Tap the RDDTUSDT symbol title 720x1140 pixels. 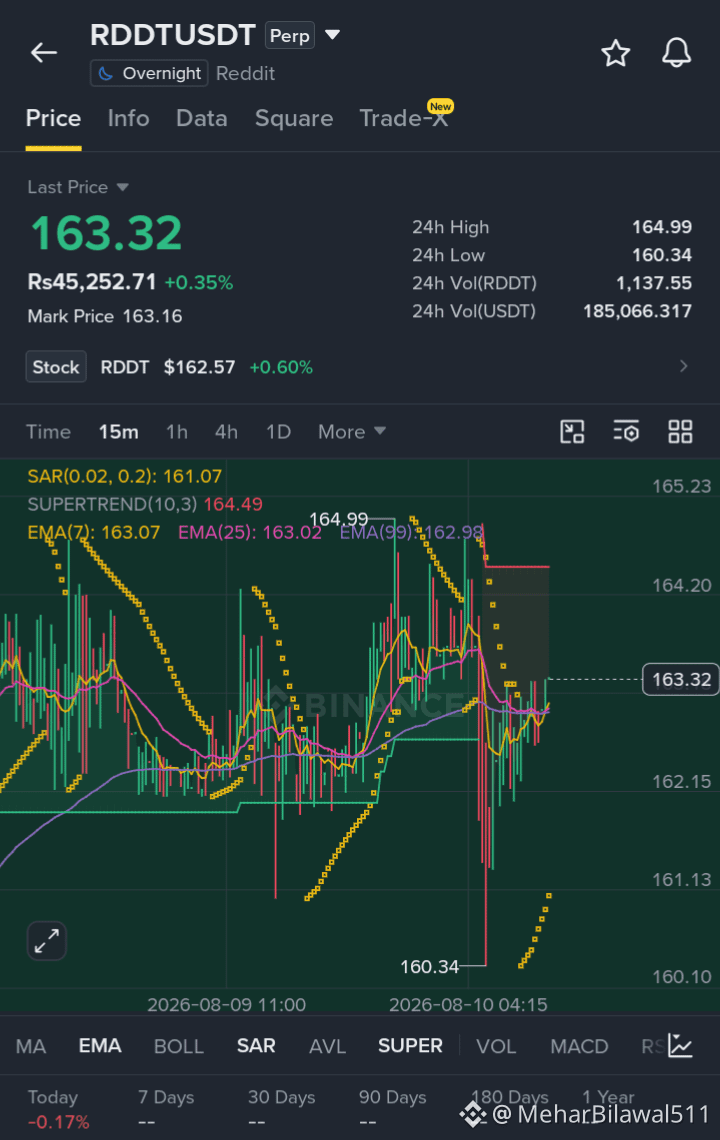(172, 35)
